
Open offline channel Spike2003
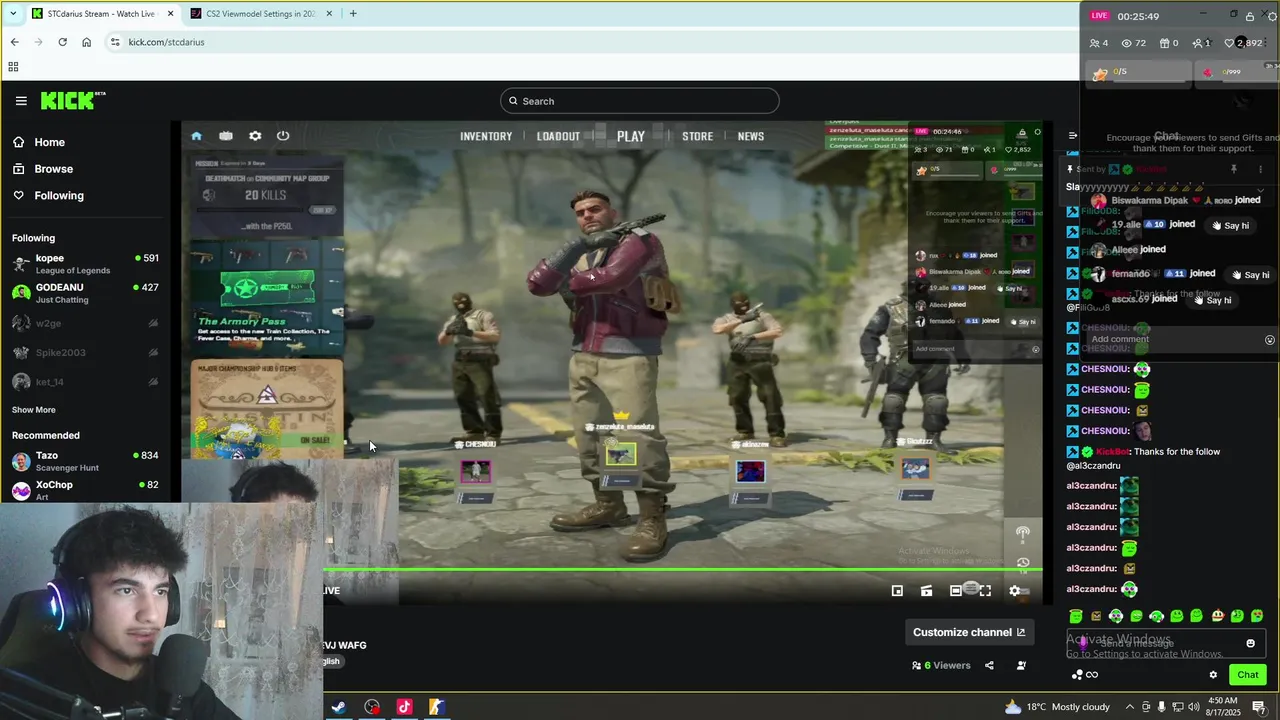tap(85, 352)
